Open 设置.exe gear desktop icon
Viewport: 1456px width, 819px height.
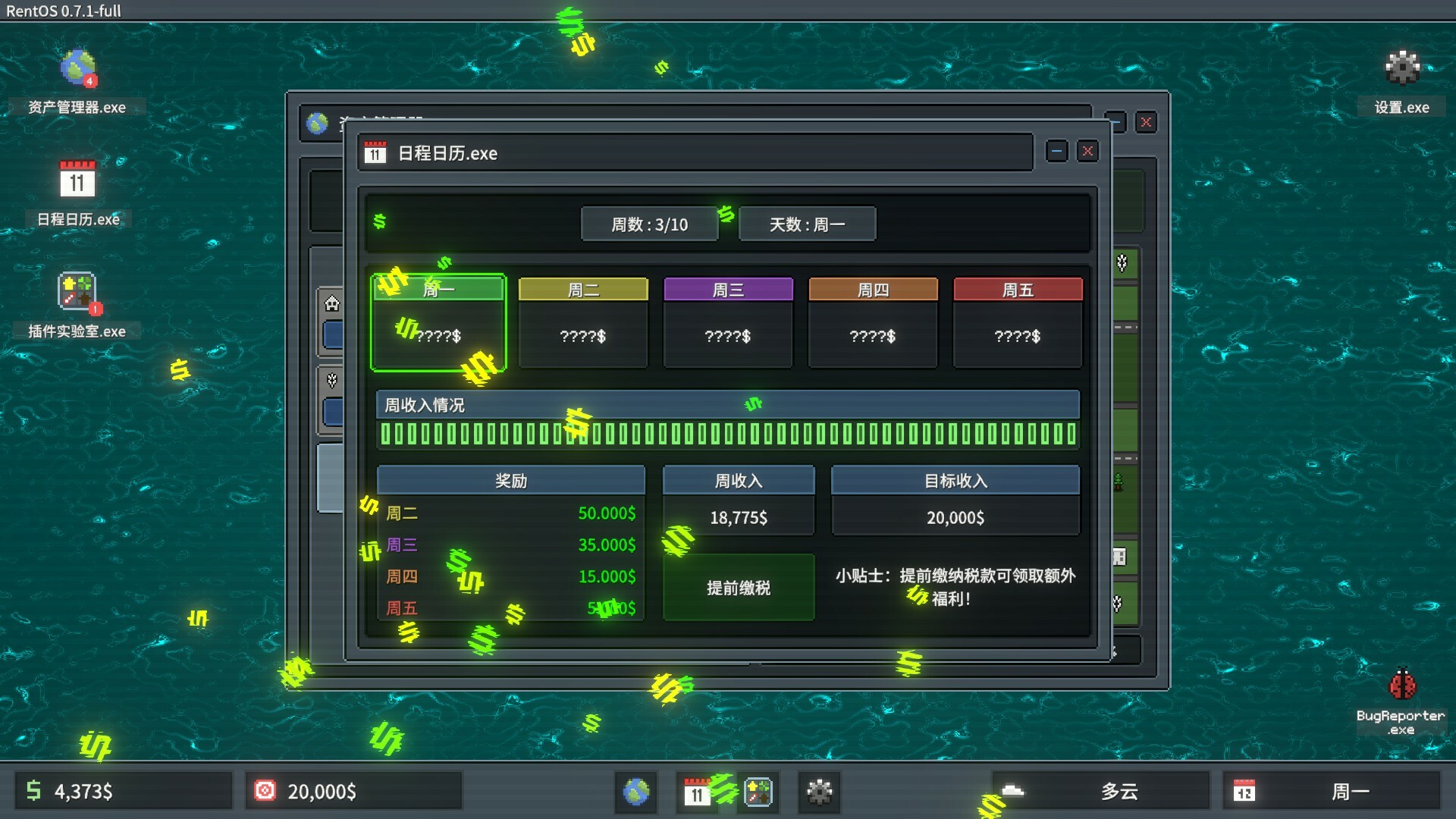click(1401, 68)
